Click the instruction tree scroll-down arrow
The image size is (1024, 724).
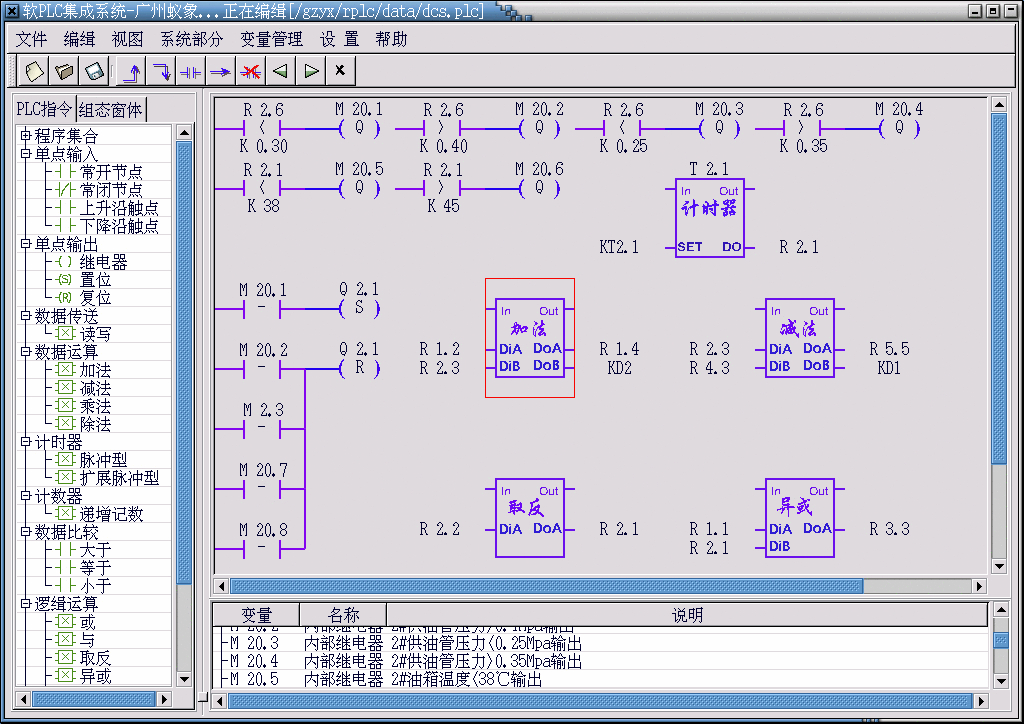[184, 680]
